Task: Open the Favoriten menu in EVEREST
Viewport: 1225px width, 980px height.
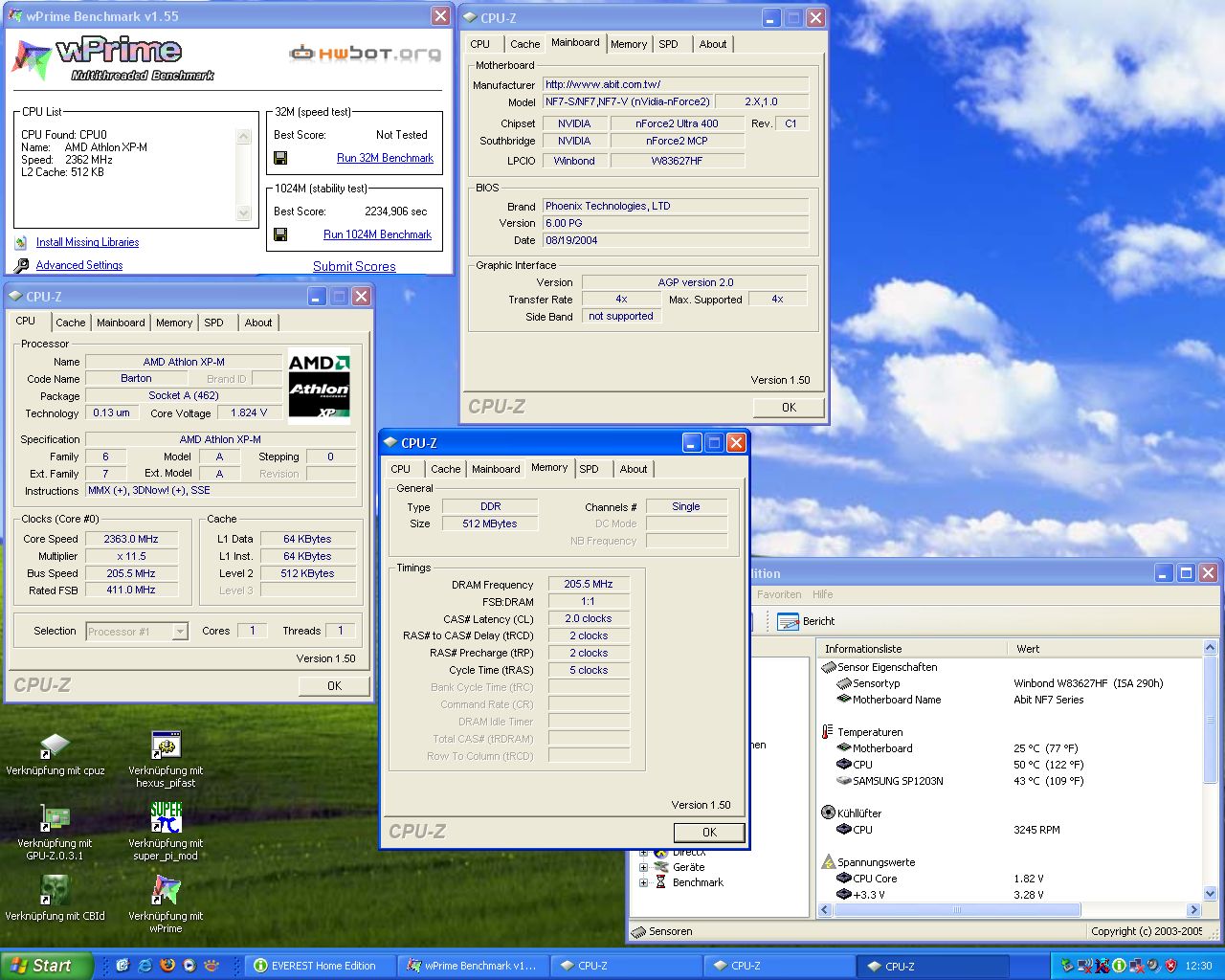Action: (778, 594)
